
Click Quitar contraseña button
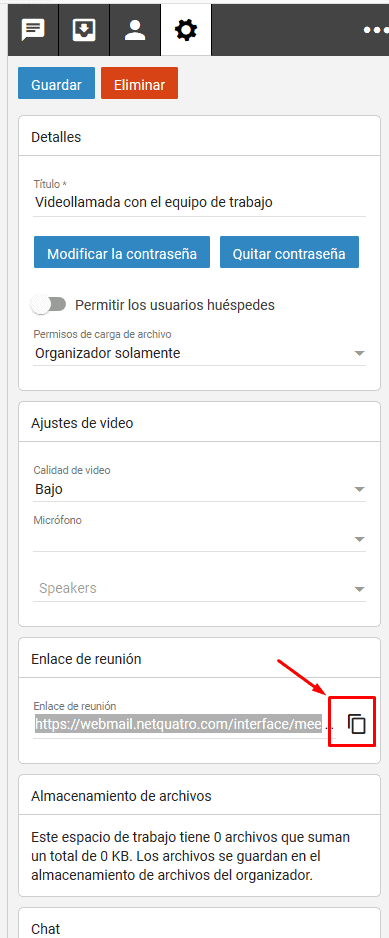(289, 253)
